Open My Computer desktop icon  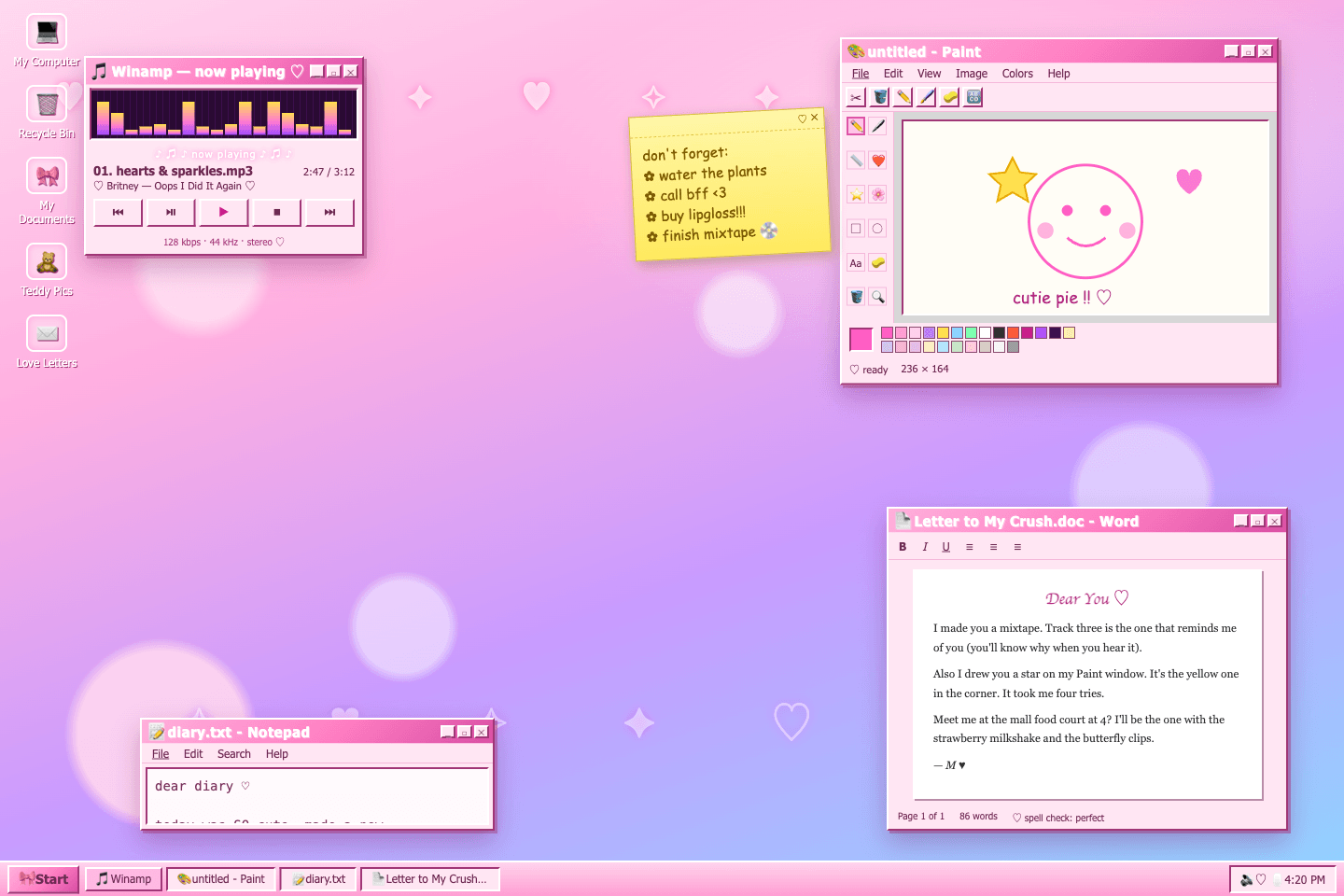[47, 41]
